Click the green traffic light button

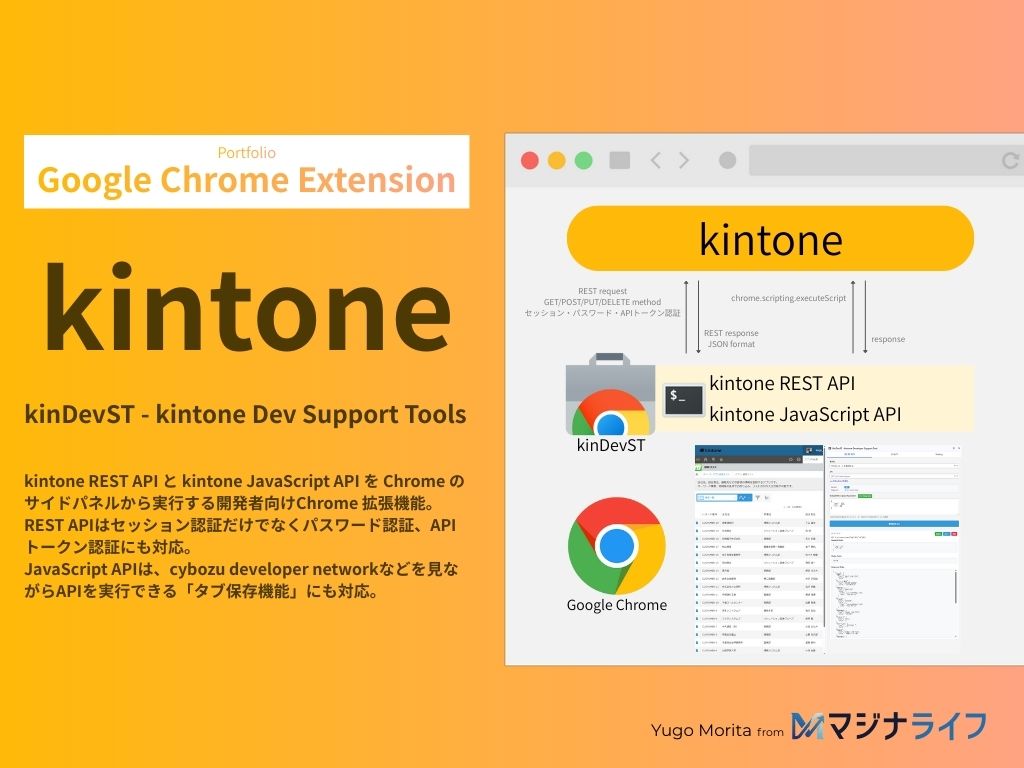(x=582, y=159)
